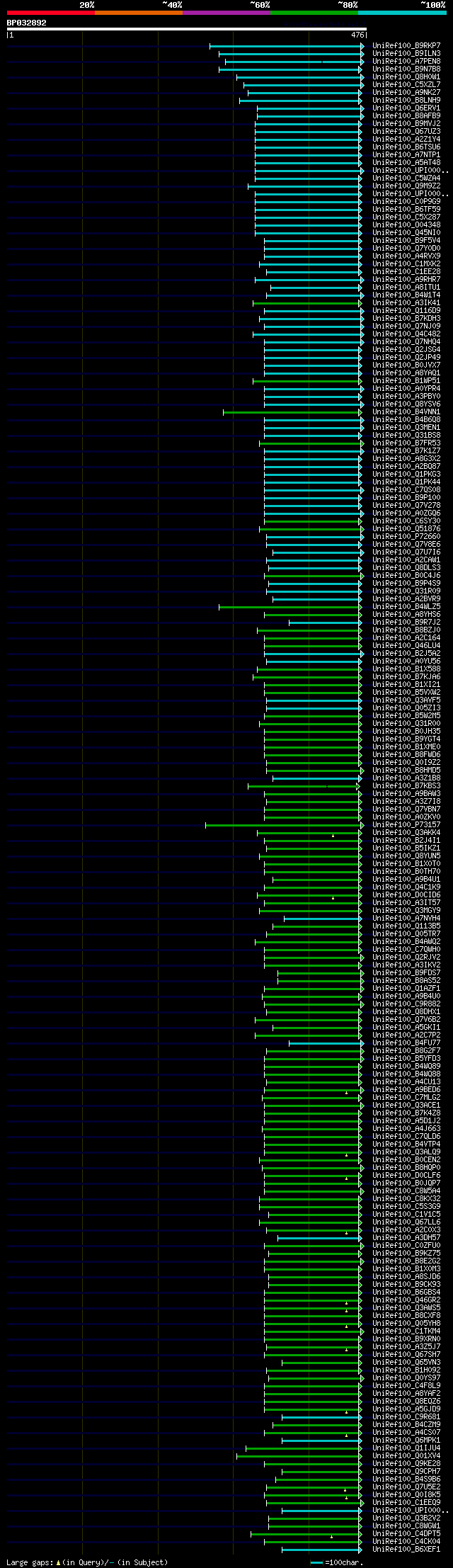
Task: Click the red 20% identity legend bar
Action: [50, 13]
